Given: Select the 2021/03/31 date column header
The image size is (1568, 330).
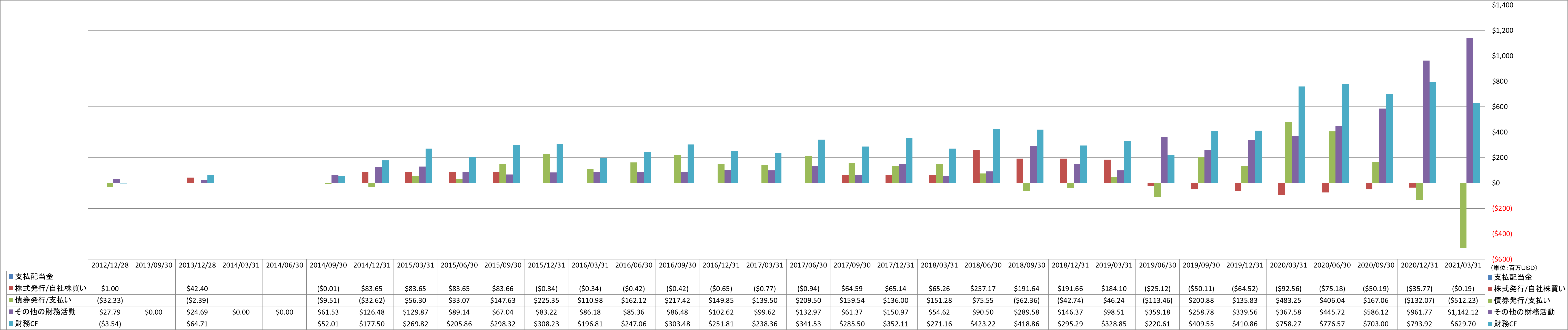Looking at the screenshot, I should point(1463,265).
